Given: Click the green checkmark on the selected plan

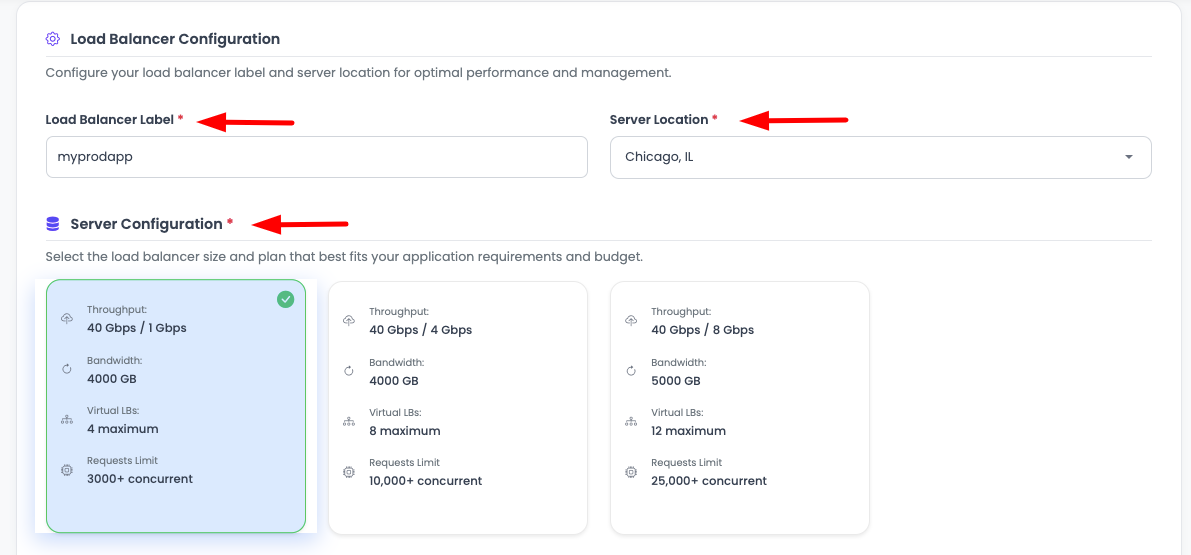Looking at the screenshot, I should pos(286,299).
